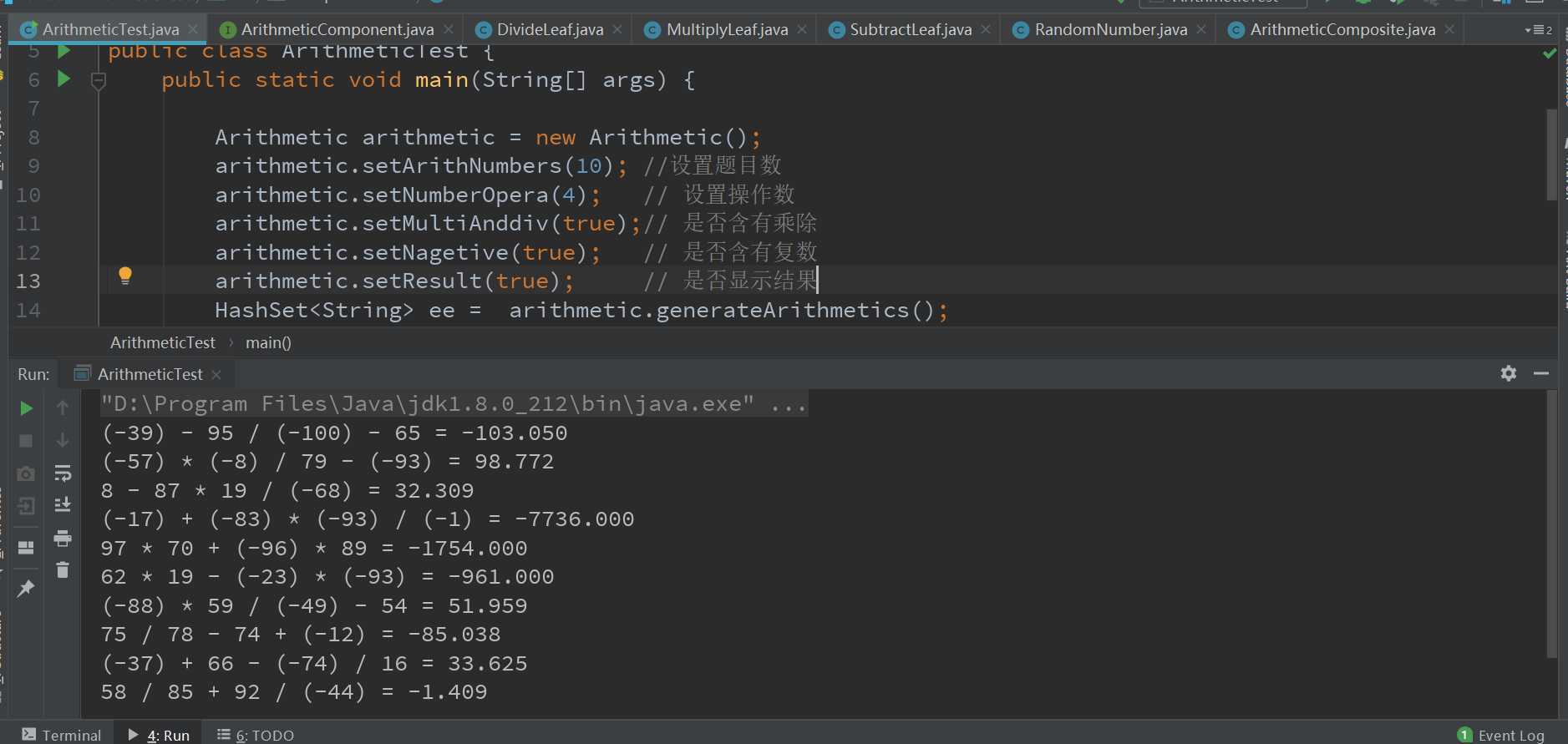Close the ArithmeticTest run tab
This screenshot has width=1568, height=744.
[216, 375]
